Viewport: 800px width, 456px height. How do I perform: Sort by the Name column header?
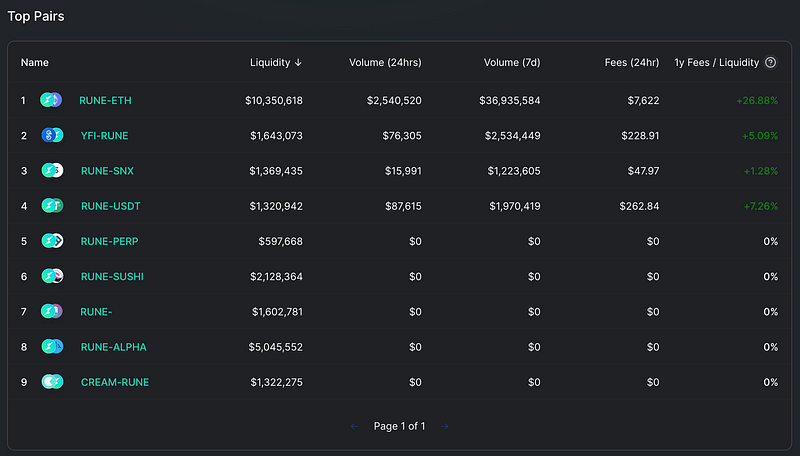click(x=35, y=62)
